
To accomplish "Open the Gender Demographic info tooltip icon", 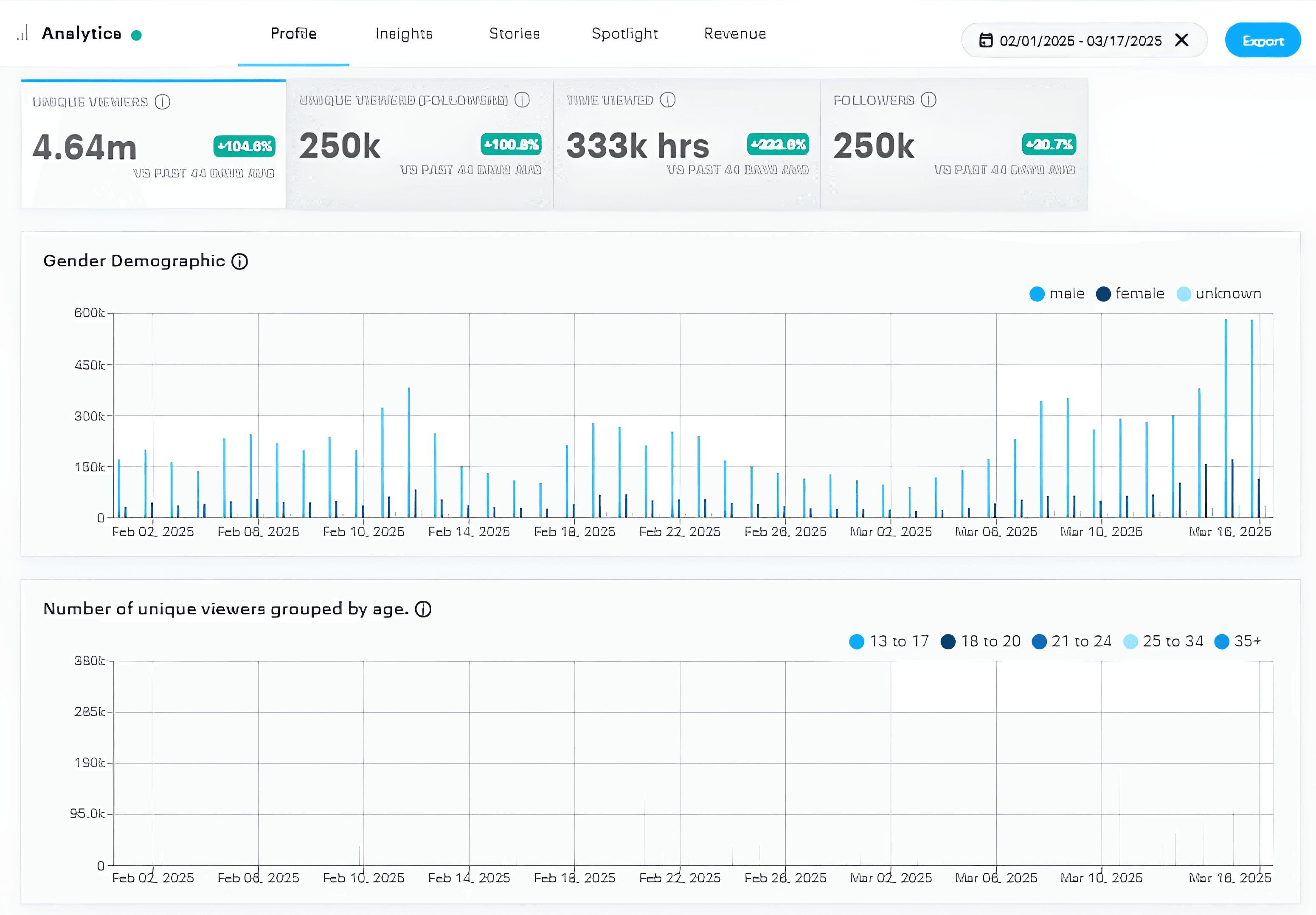I will click(239, 262).
